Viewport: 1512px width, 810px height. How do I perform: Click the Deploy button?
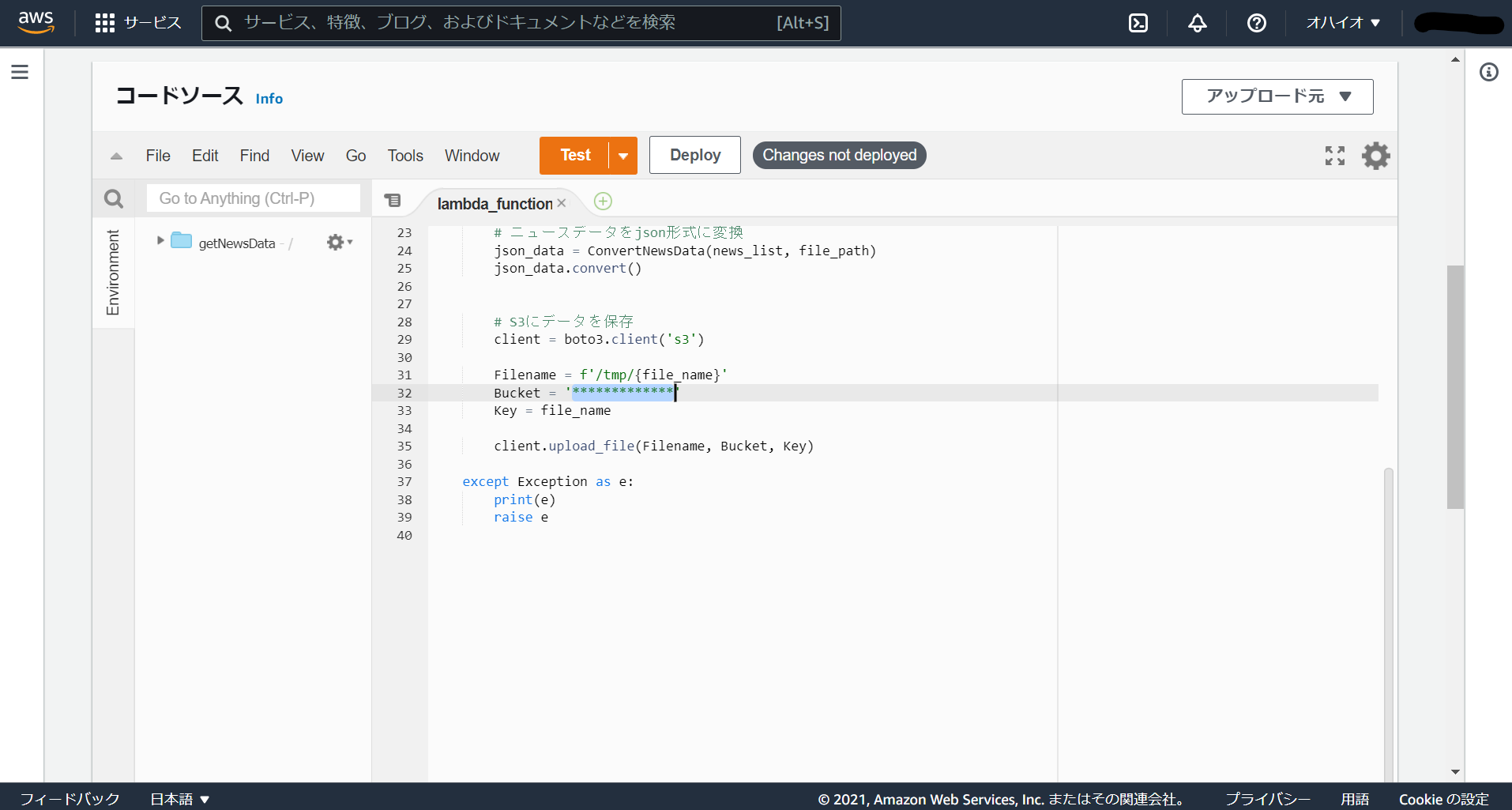point(694,155)
